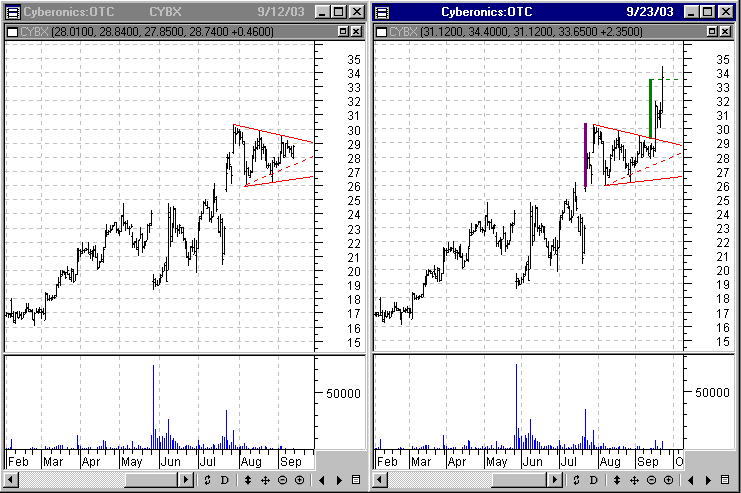Maximize the 9/23/03 Cyberonics window
The width and height of the screenshot is (741, 493).
tap(708, 12)
